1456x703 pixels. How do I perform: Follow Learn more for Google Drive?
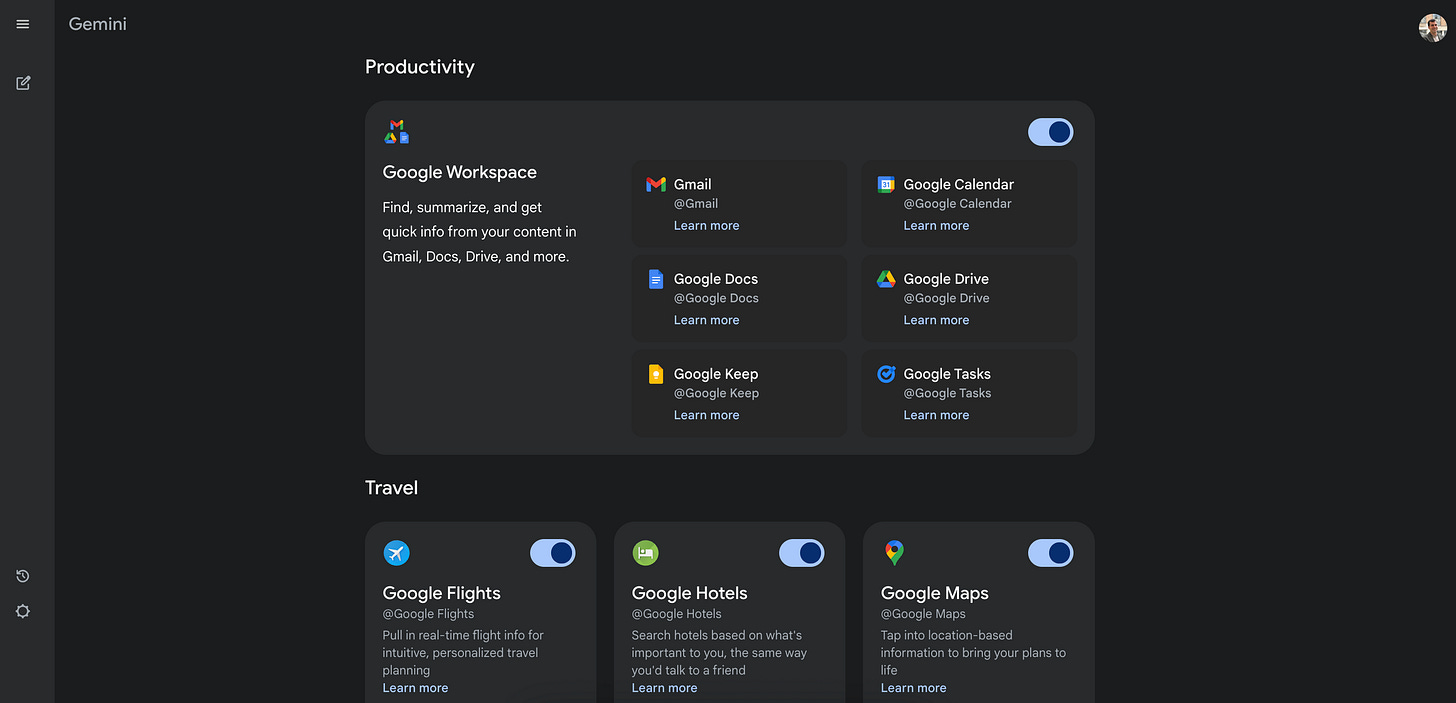click(x=937, y=321)
